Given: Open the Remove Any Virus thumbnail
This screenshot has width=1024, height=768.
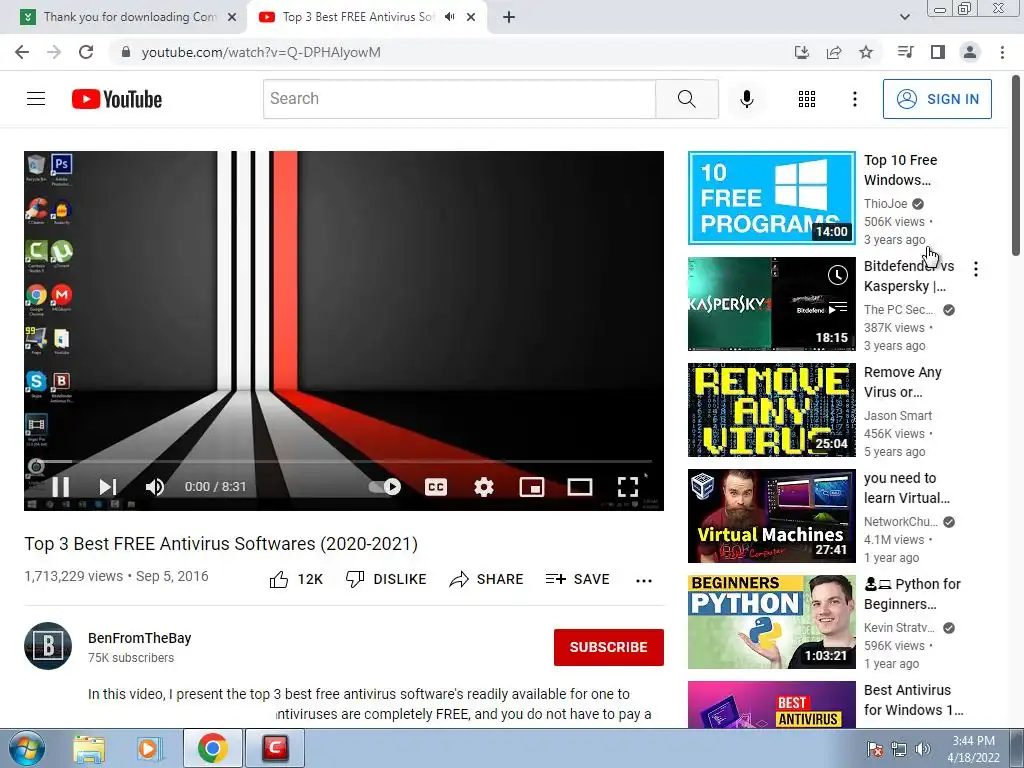Looking at the screenshot, I should click(x=771, y=409).
